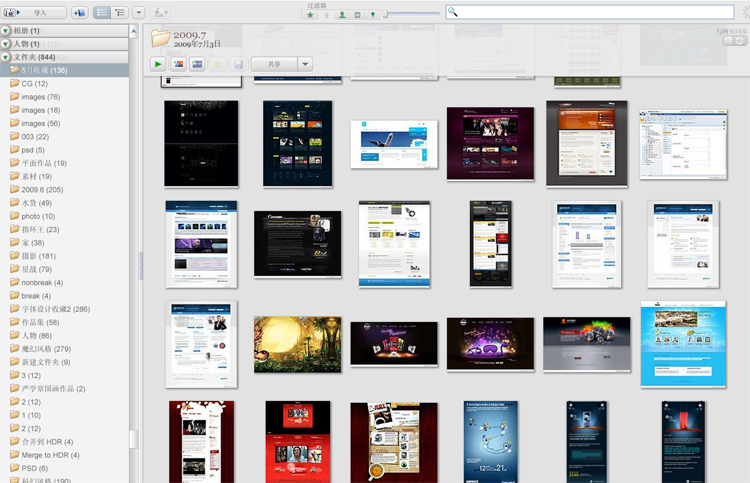Create a movie presentation icon

[198, 64]
